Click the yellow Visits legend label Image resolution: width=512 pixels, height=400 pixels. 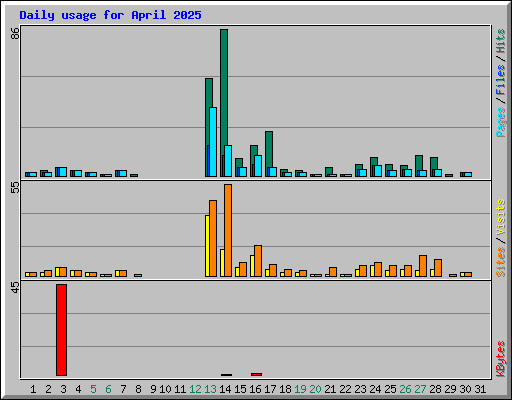500,217
